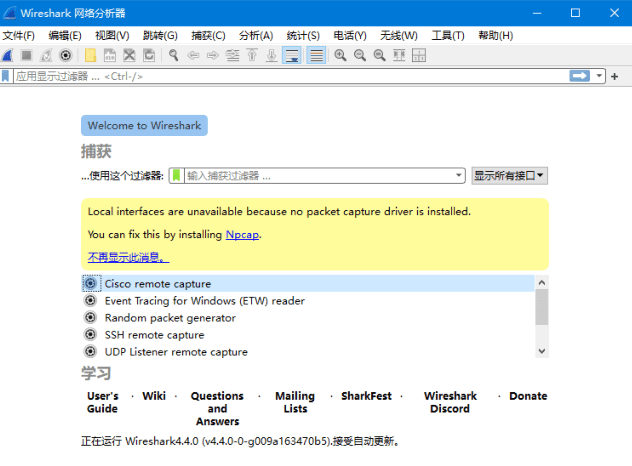Open display filter history dropdown arrow
Viewport: 632px width, 466px height.
click(x=599, y=76)
